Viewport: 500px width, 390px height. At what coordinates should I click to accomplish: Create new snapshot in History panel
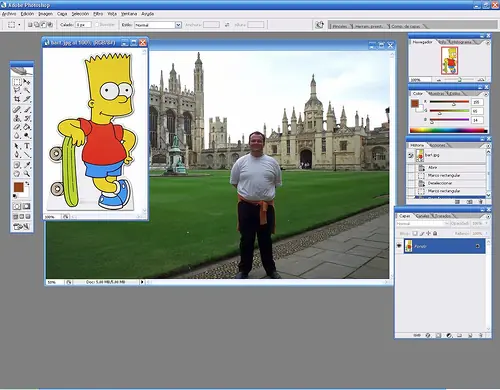point(469,202)
